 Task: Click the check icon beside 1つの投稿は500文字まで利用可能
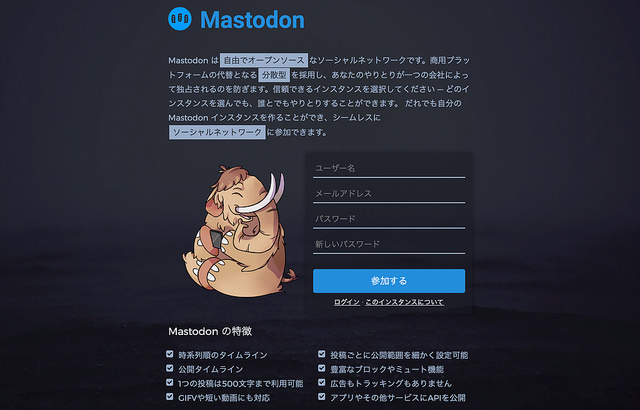point(170,383)
